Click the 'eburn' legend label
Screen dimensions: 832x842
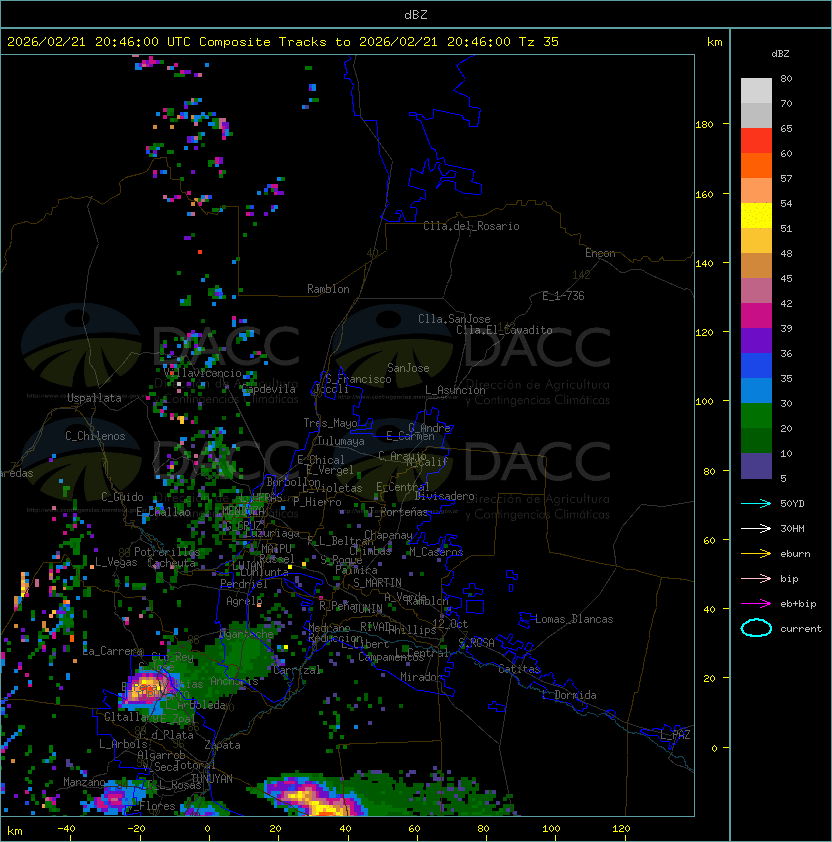click(795, 554)
